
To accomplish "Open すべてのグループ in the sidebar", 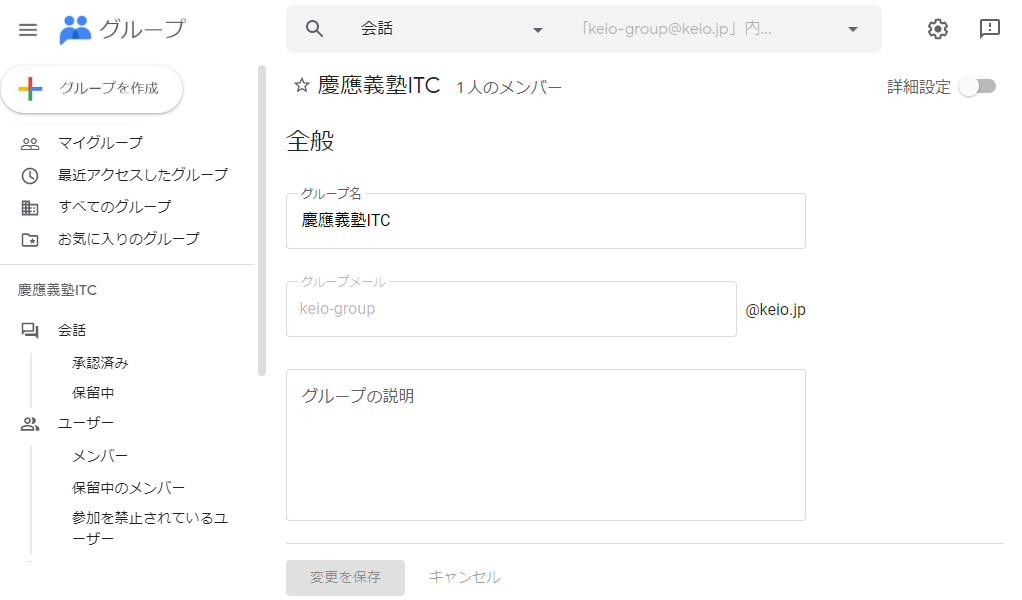I will (114, 207).
